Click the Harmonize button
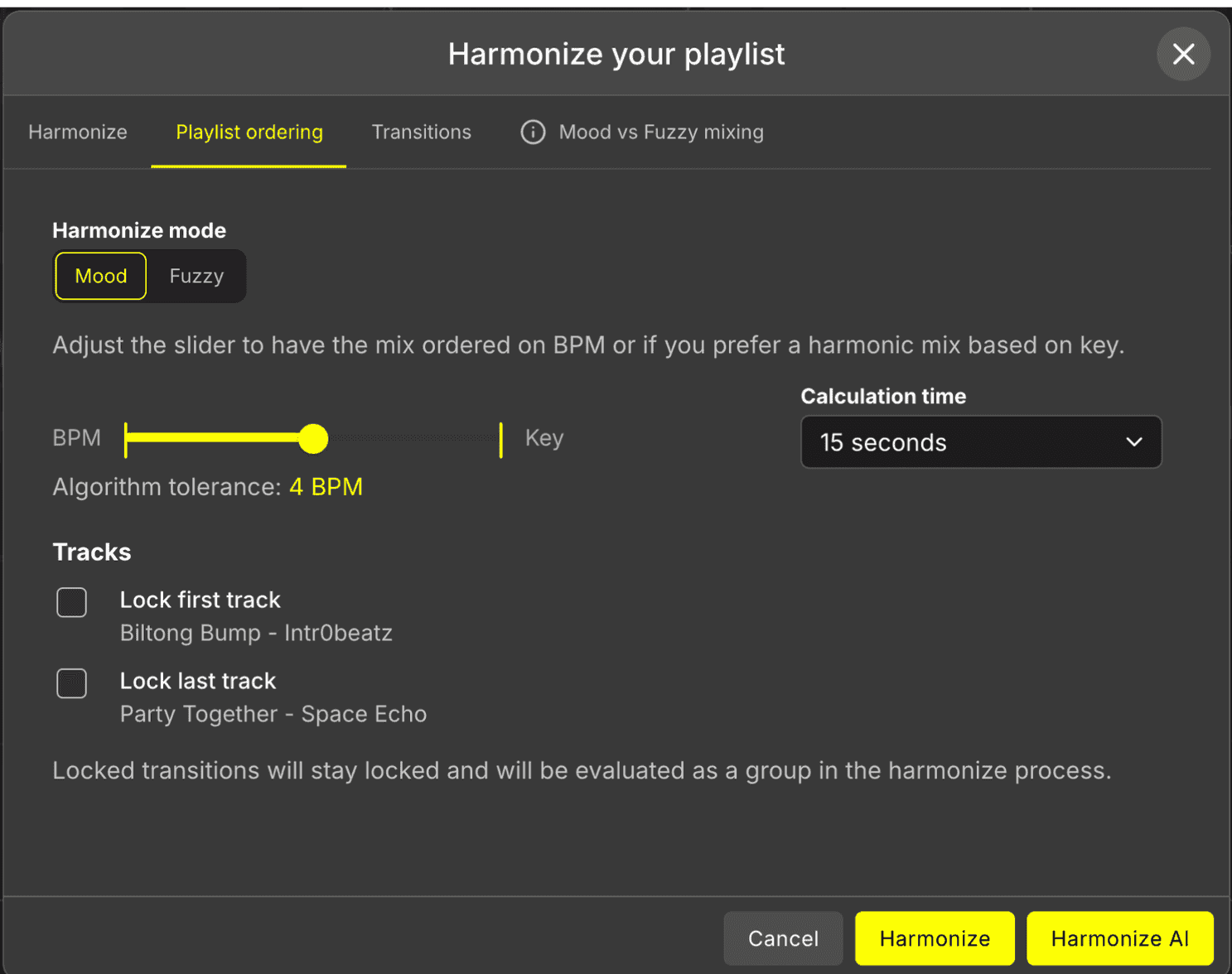This screenshot has width=1232, height=974. (x=934, y=938)
